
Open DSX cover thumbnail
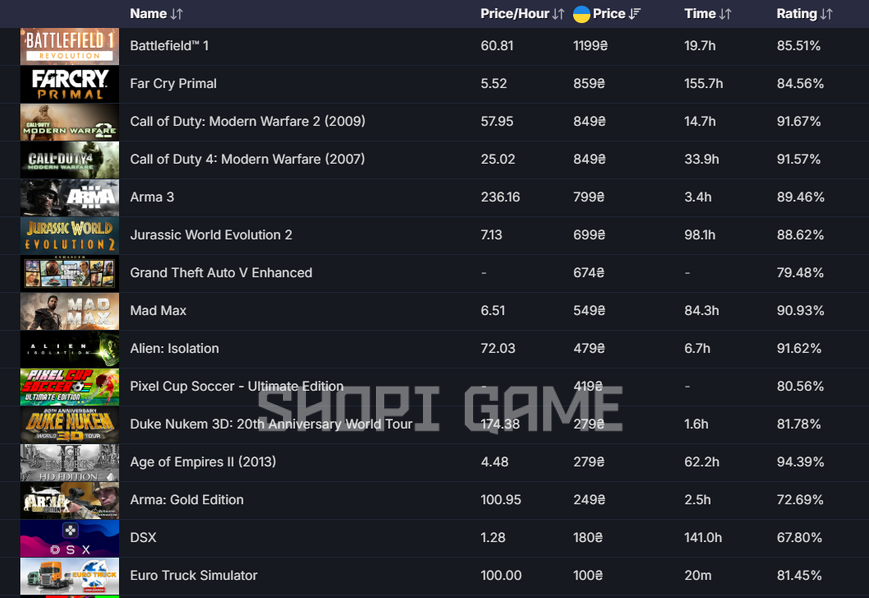tap(70, 538)
